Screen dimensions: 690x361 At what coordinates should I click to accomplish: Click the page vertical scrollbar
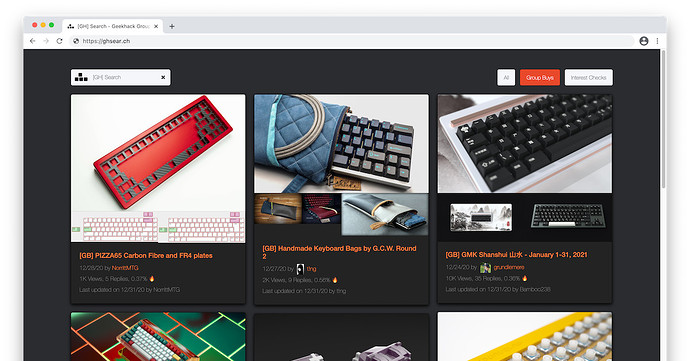[x=663, y=119]
